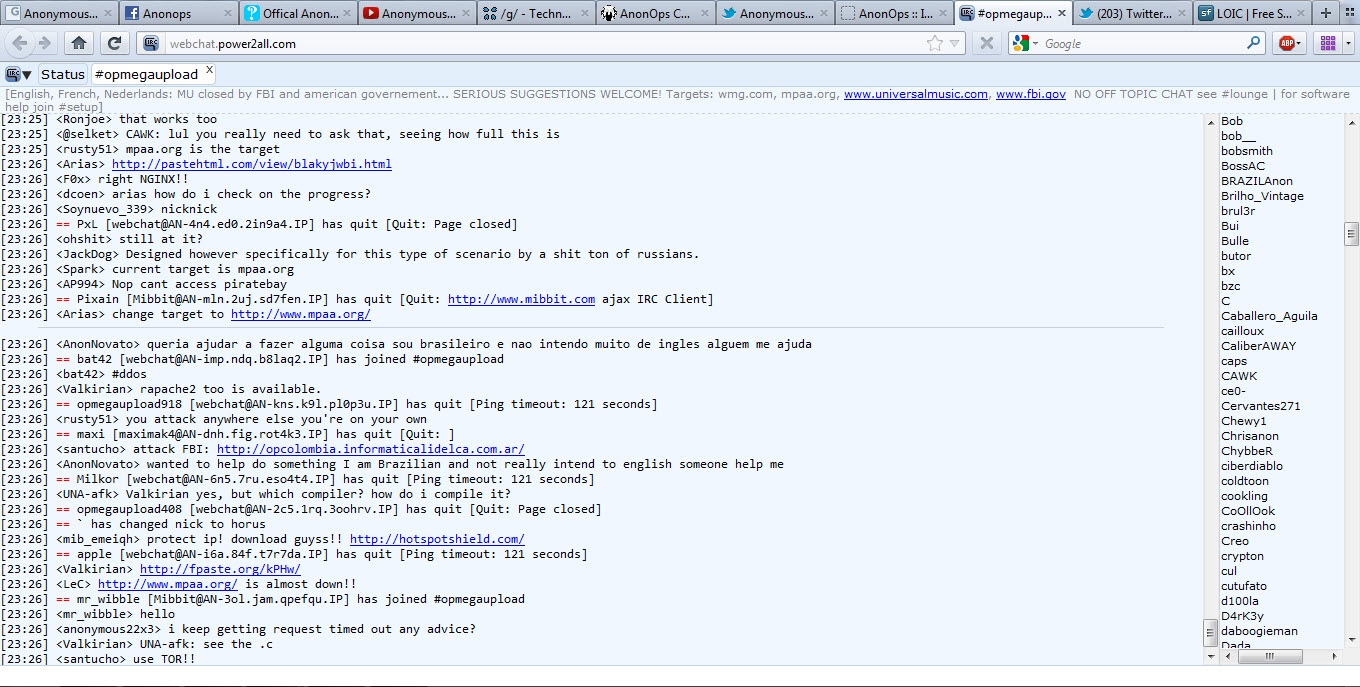Switch to the Anonops Facebook browser tab

tap(179, 14)
